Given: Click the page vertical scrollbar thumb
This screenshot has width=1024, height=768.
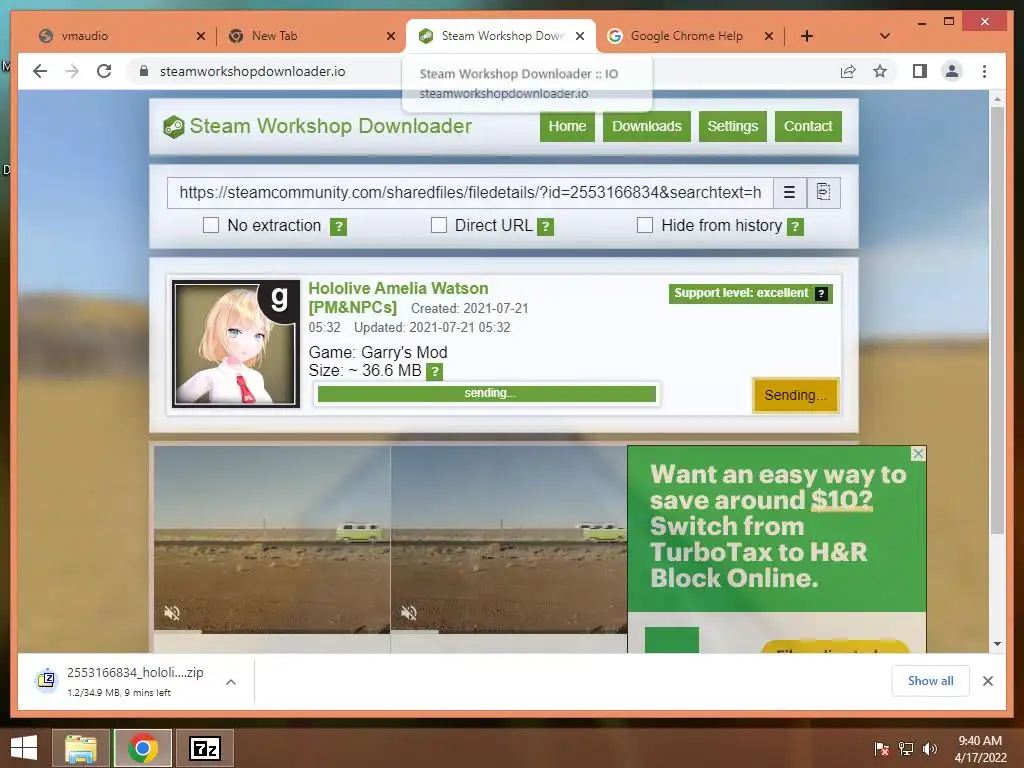Looking at the screenshot, I should point(997,320).
